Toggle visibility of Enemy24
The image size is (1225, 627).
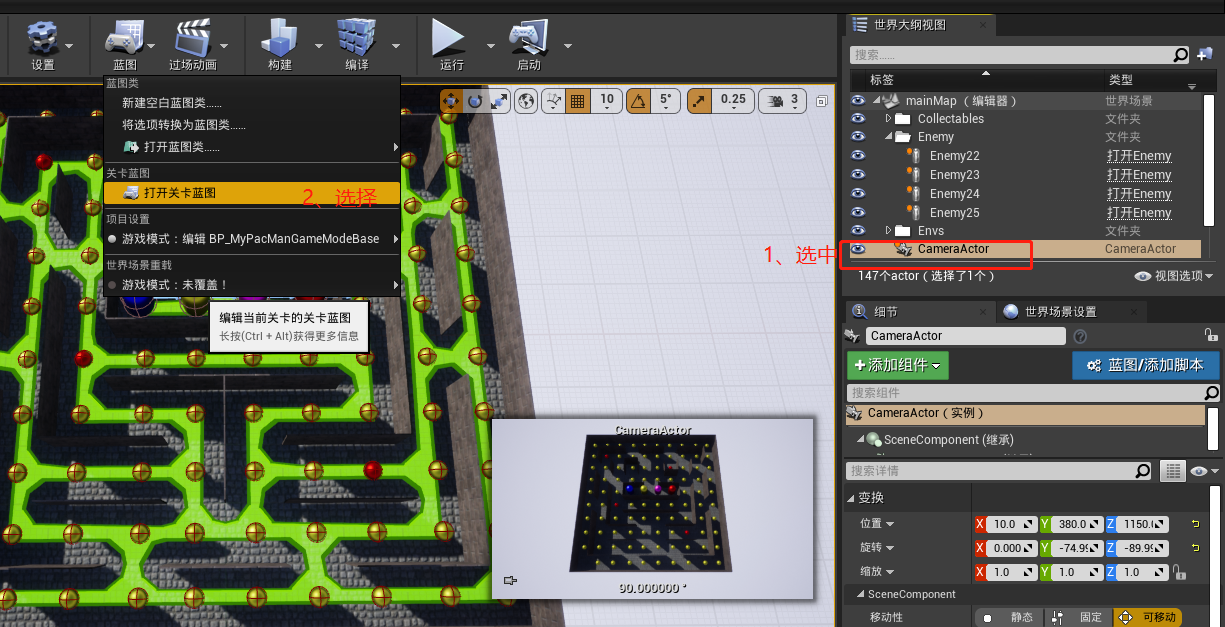[858, 194]
